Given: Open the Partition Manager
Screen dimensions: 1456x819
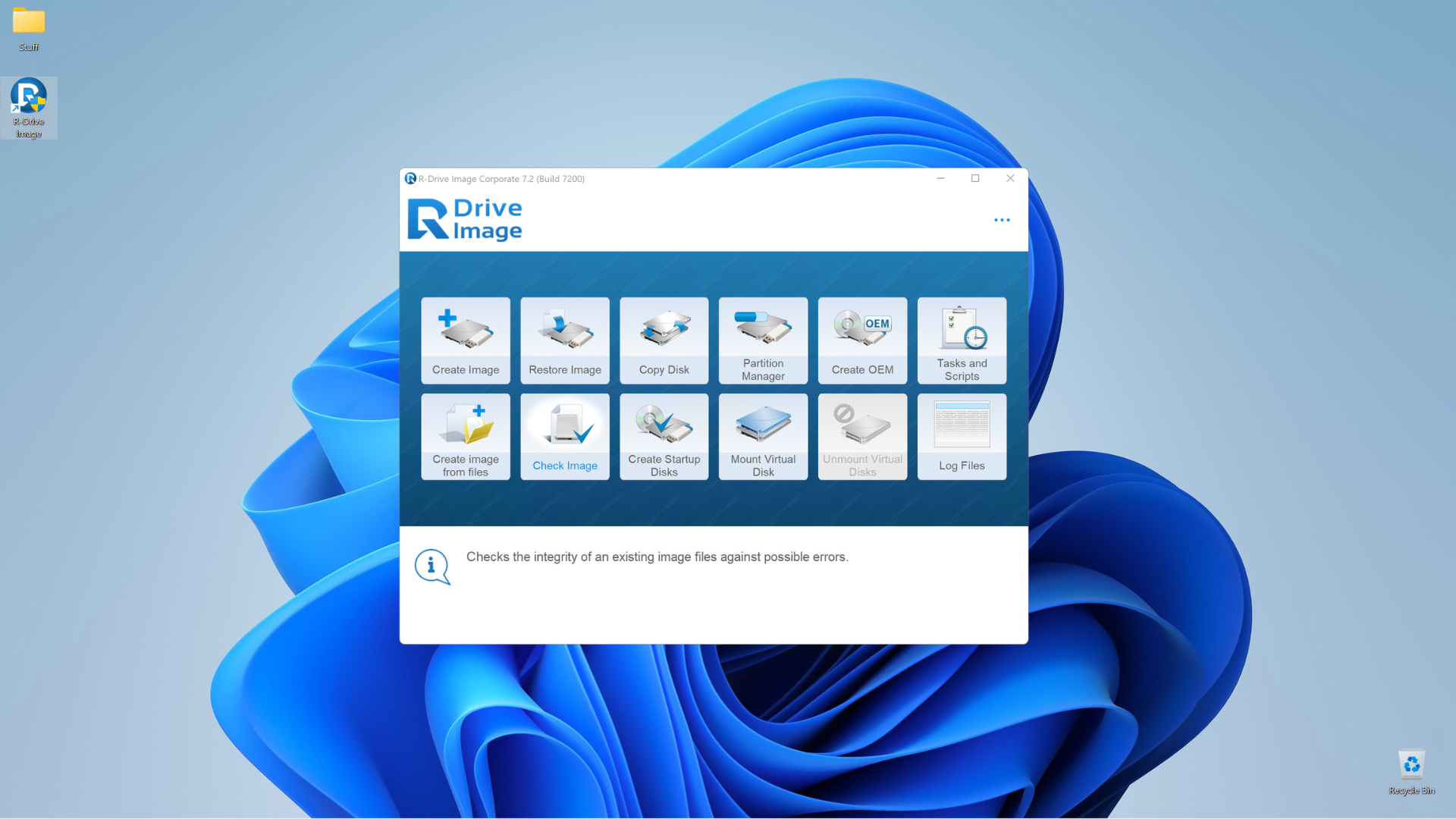Looking at the screenshot, I should point(762,340).
